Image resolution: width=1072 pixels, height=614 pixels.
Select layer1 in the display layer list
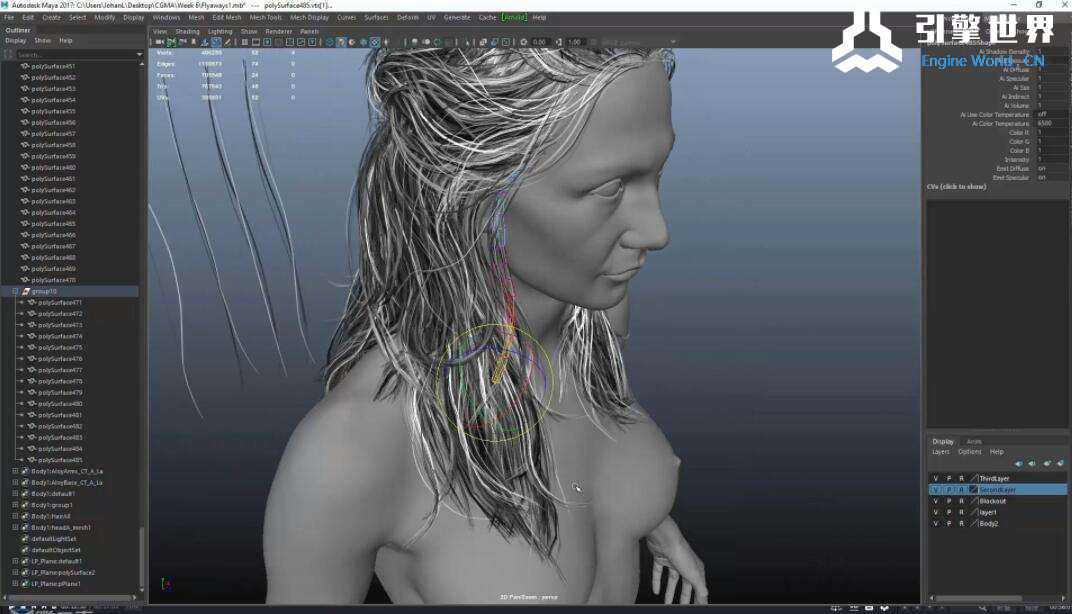click(x=988, y=512)
